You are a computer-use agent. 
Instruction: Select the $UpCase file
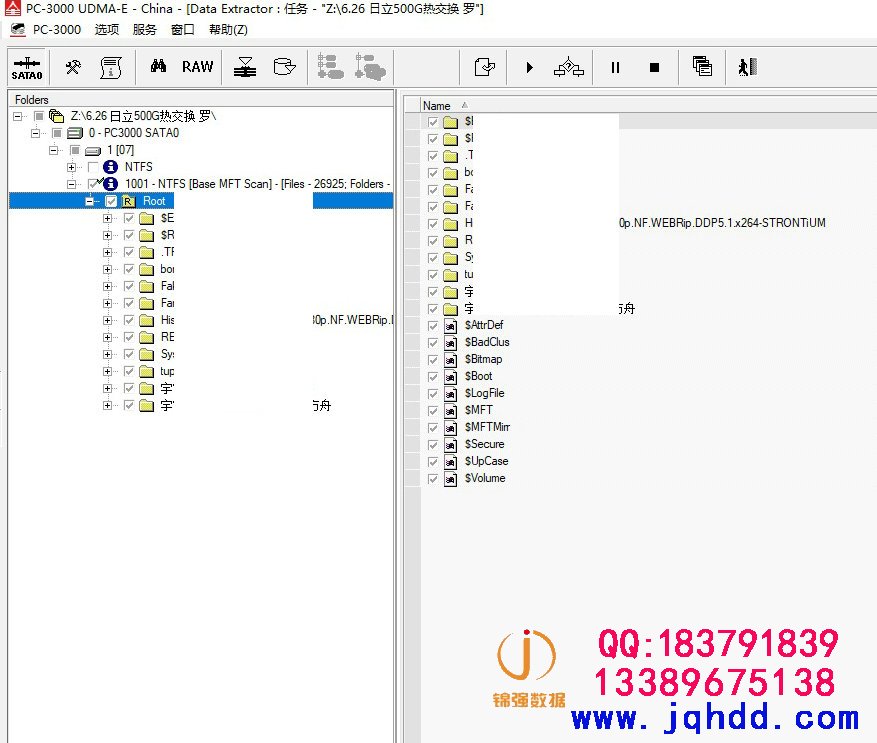486,461
